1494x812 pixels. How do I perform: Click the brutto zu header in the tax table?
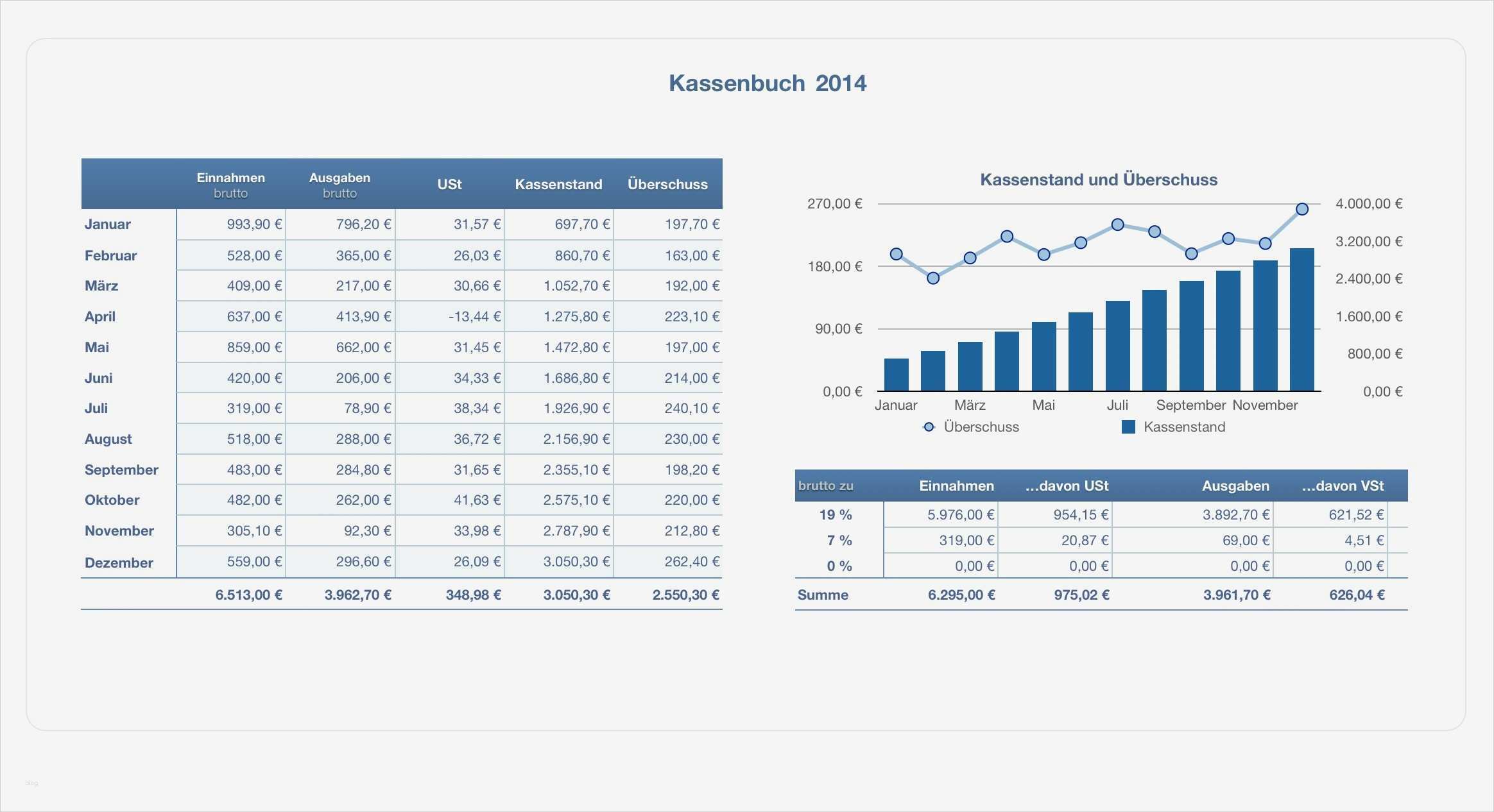click(x=825, y=486)
